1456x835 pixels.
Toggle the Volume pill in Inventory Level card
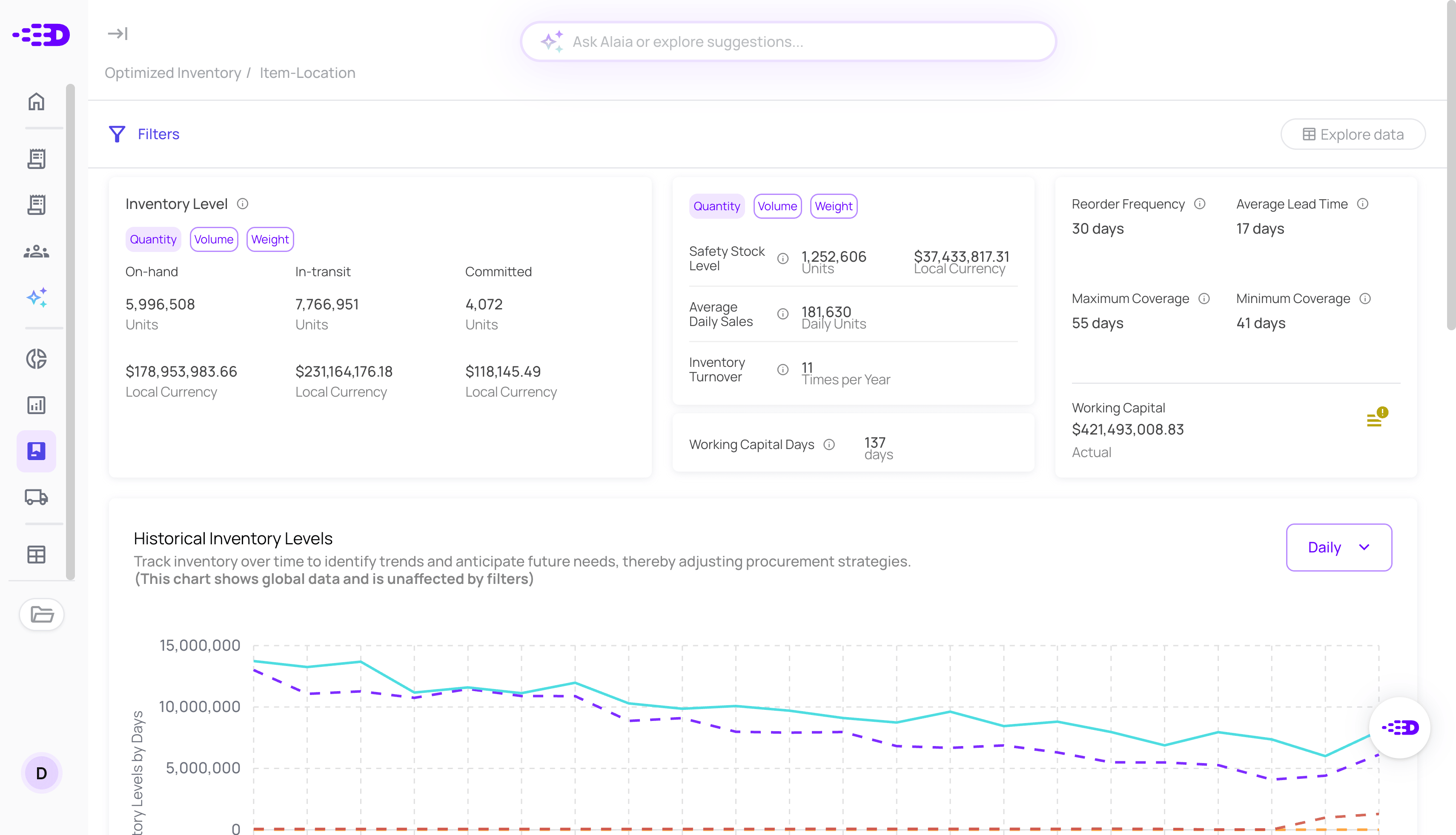(213, 239)
